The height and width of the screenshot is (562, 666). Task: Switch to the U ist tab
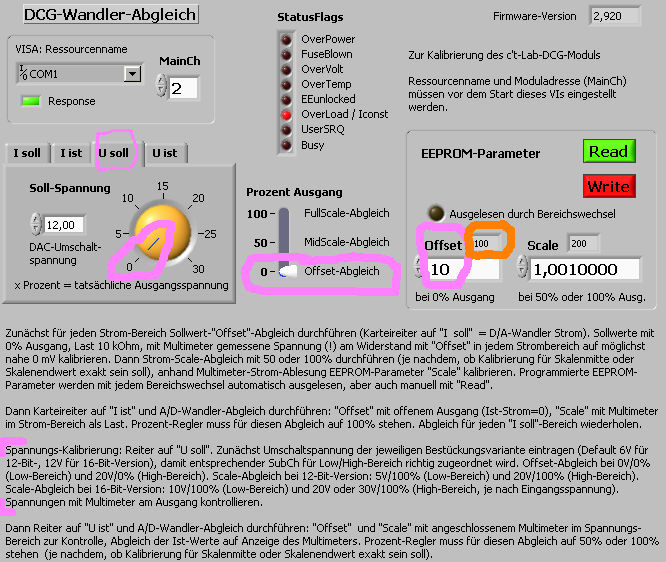click(164, 153)
